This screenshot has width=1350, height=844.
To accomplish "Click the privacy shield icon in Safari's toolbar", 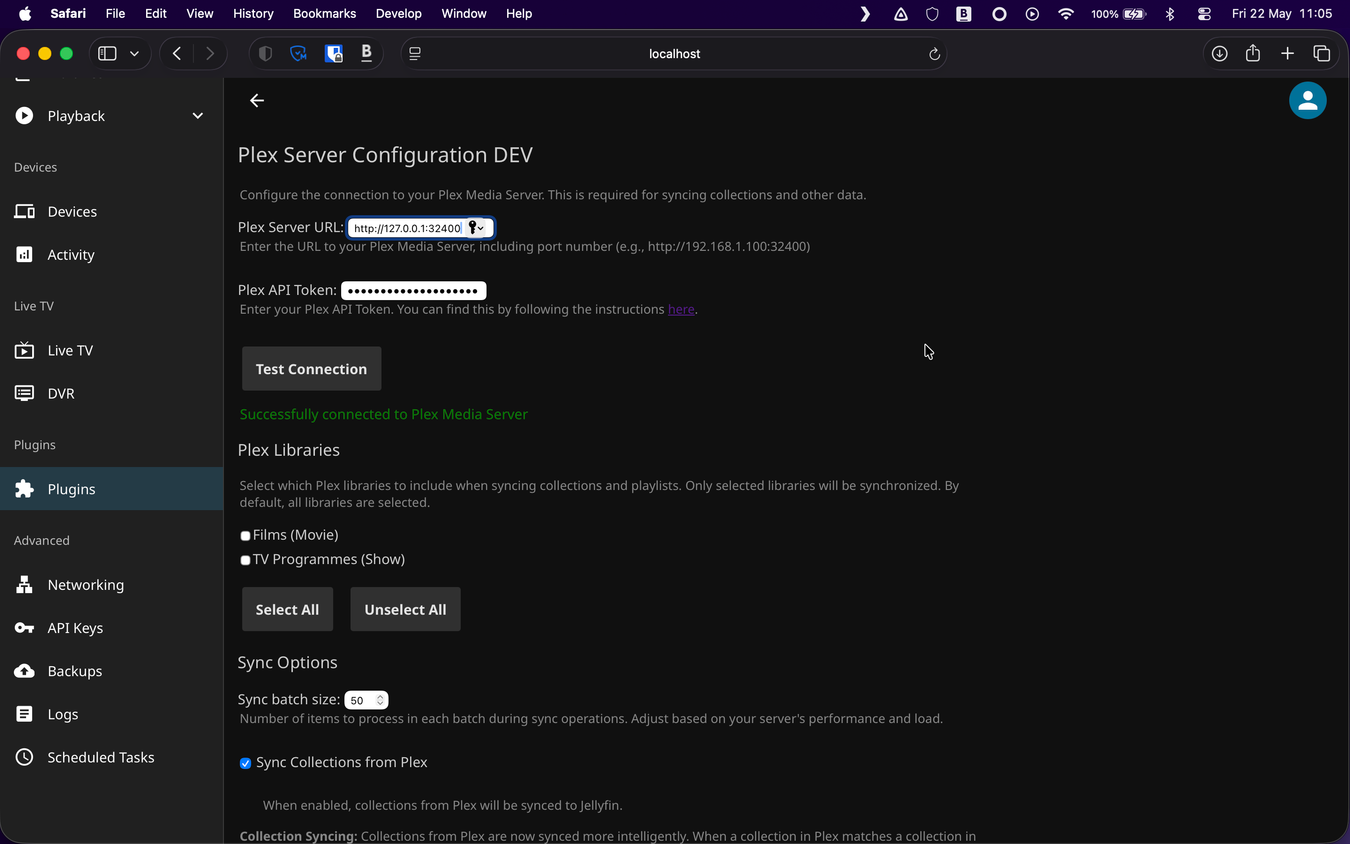I will [x=265, y=54].
